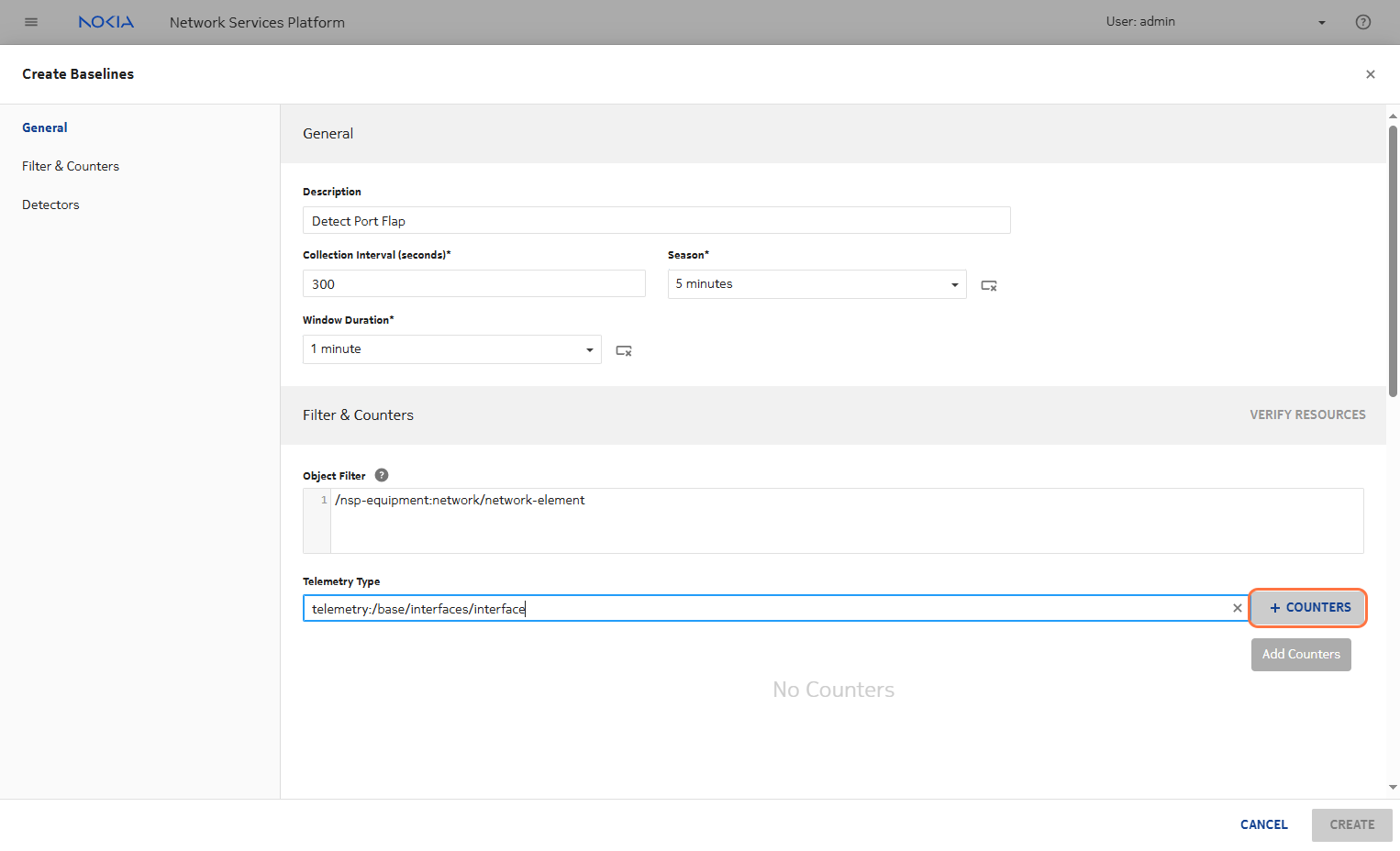Click the Description input field

[x=656, y=221]
